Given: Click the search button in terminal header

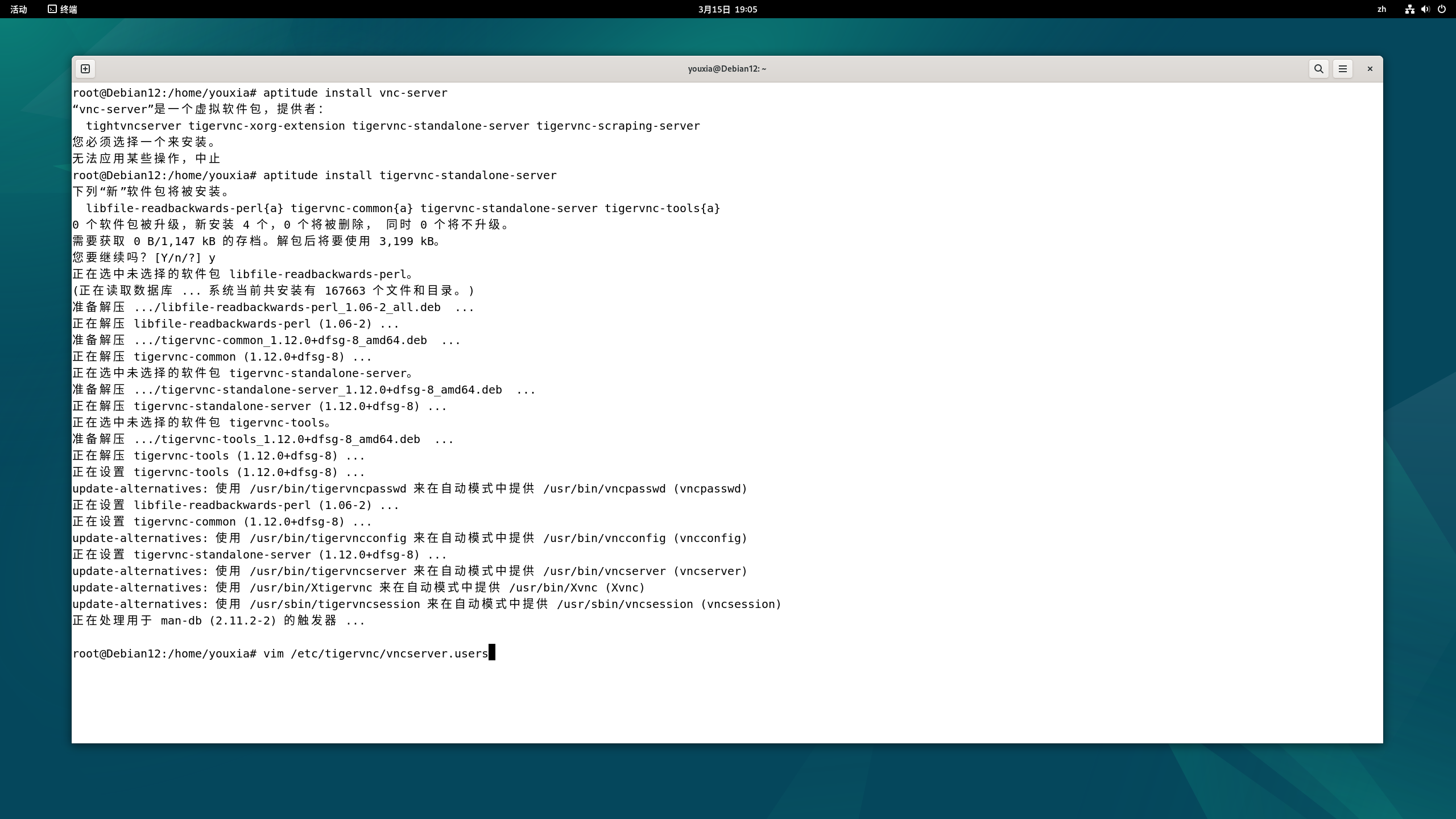Looking at the screenshot, I should (x=1318, y=68).
